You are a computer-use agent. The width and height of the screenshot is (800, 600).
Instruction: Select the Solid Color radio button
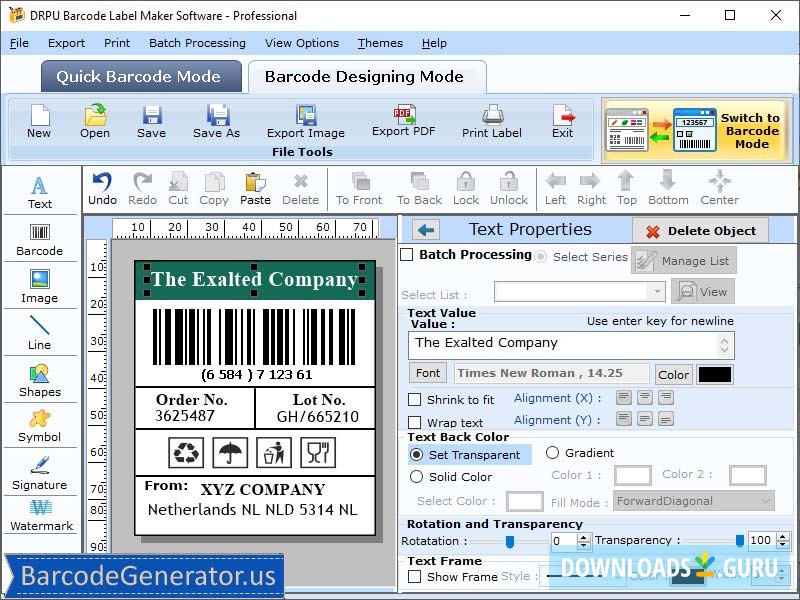418,477
